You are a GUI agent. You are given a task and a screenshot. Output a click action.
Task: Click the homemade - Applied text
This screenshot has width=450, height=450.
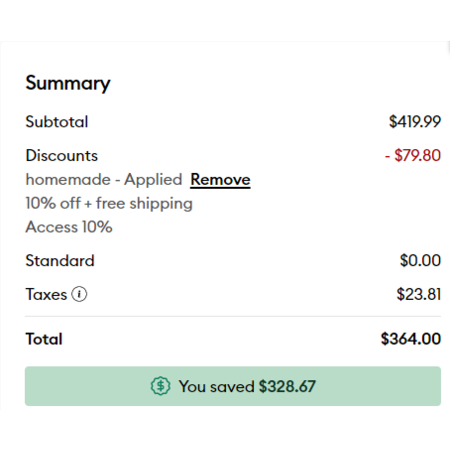[104, 180]
